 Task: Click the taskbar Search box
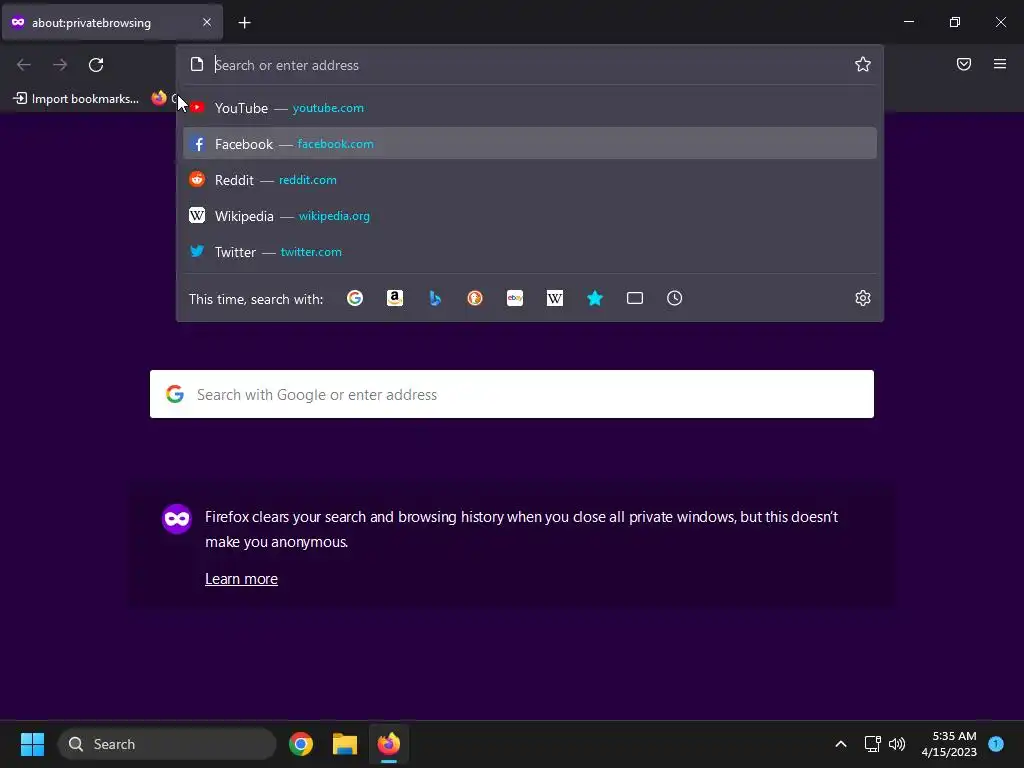(x=167, y=744)
